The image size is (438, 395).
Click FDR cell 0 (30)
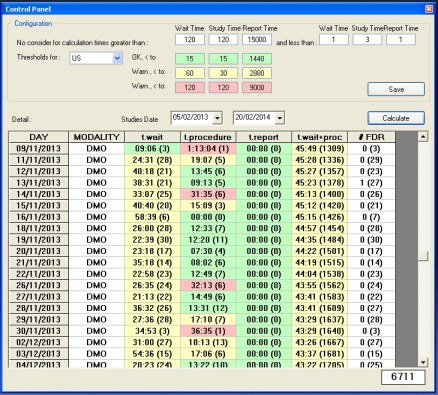click(x=371, y=240)
